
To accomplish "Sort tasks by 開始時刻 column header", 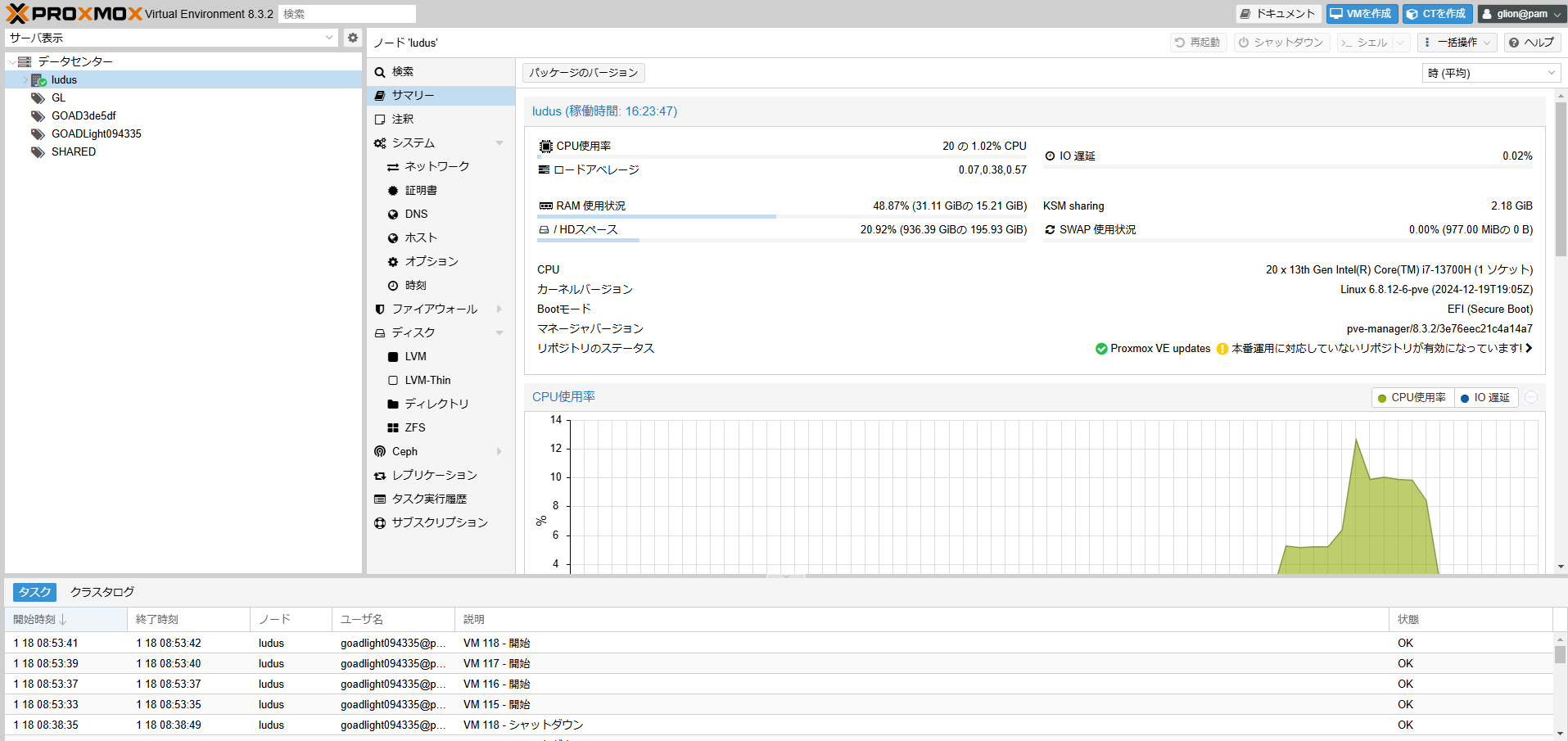I will tap(66, 620).
